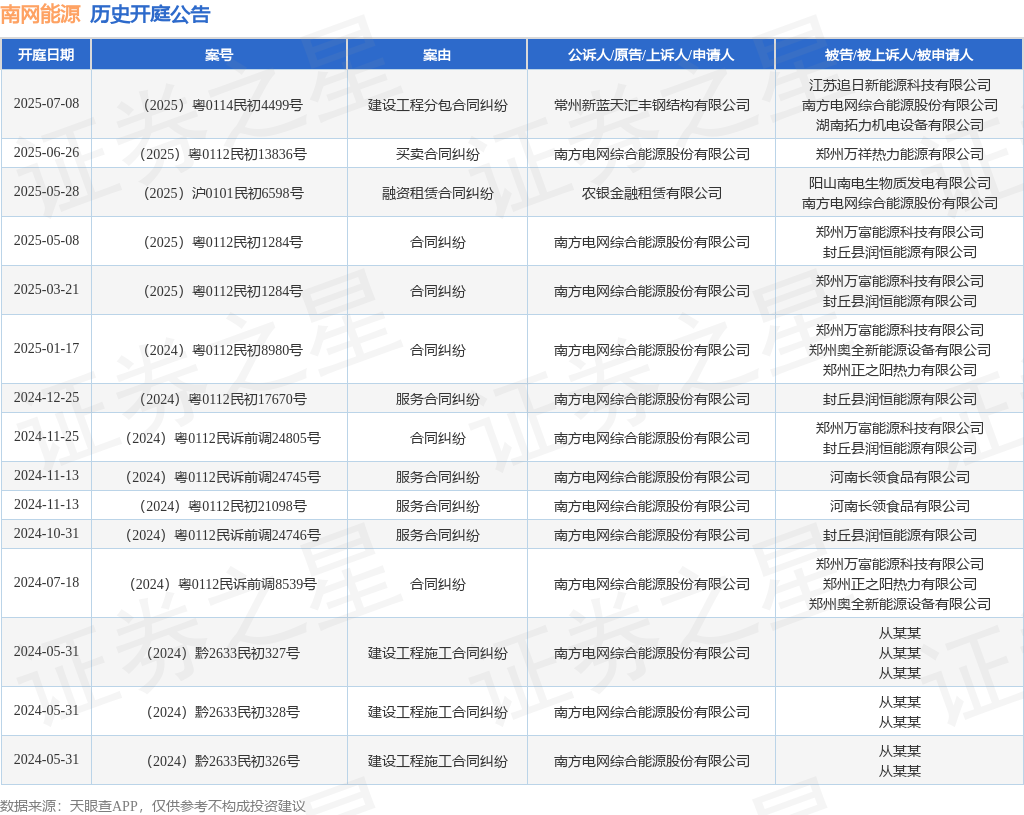This screenshot has width=1024, height=815.
Task: Click the date 2024-12-25
Action: click(46, 397)
